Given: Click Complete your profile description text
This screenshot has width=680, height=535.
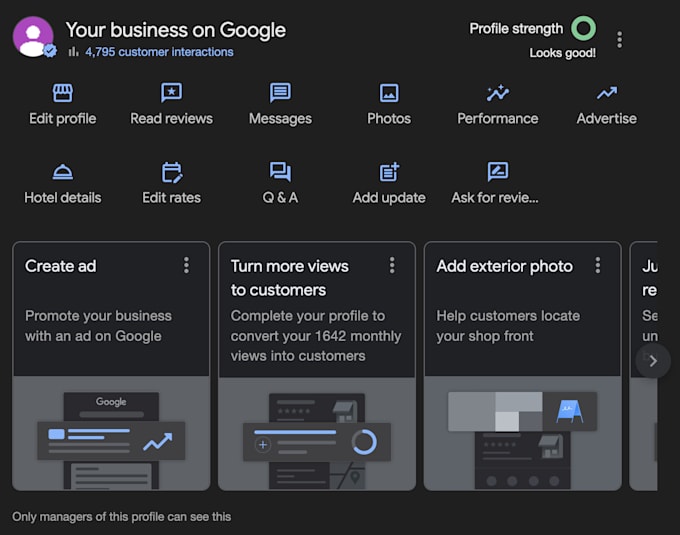Looking at the screenshot, I should tap(316, 336).
